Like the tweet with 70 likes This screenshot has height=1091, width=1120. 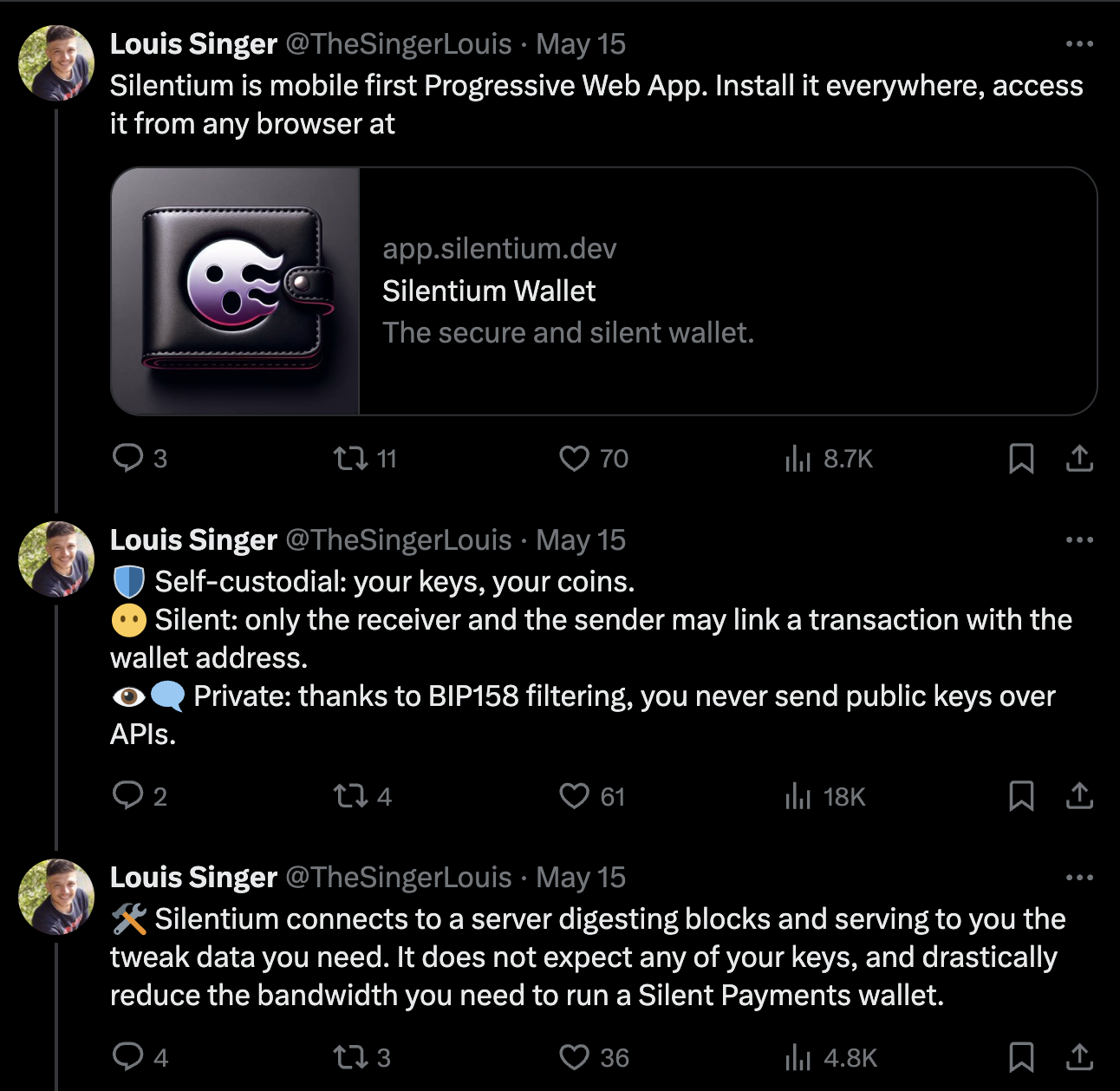574,458
